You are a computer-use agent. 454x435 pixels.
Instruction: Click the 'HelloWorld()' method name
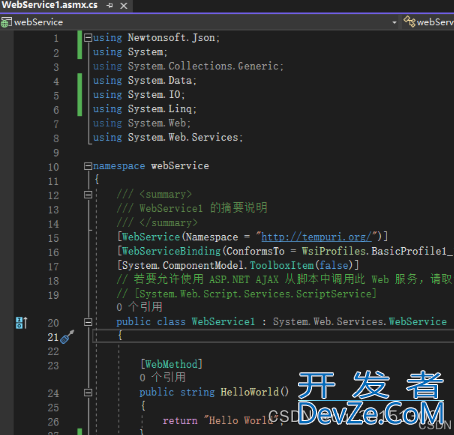255,392
